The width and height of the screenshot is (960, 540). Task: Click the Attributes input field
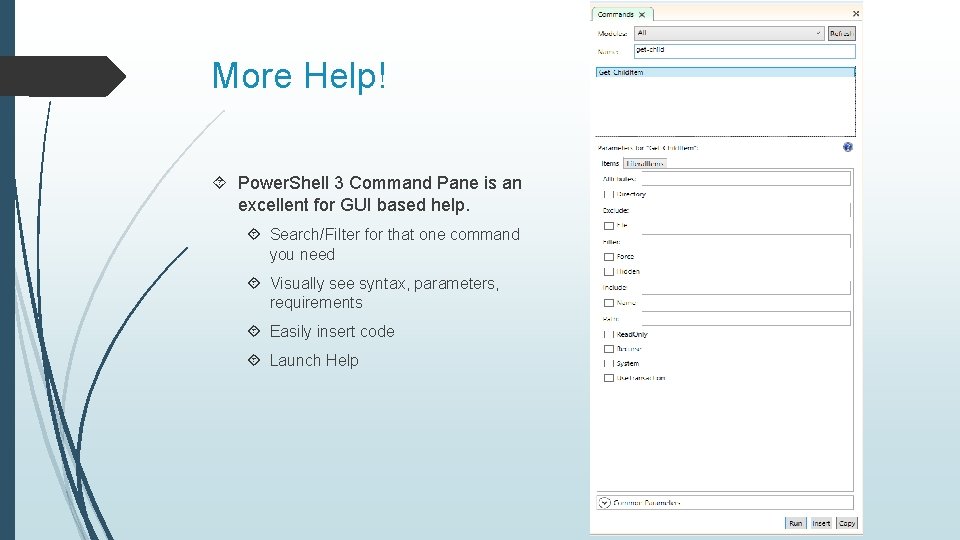pyautogui.click(x=746, y=178)
